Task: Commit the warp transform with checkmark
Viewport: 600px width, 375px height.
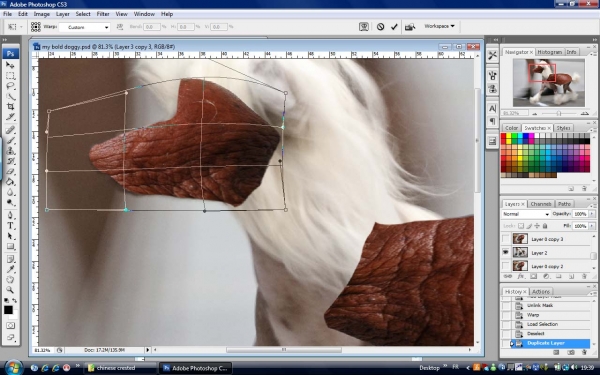Action: (394, 27)
